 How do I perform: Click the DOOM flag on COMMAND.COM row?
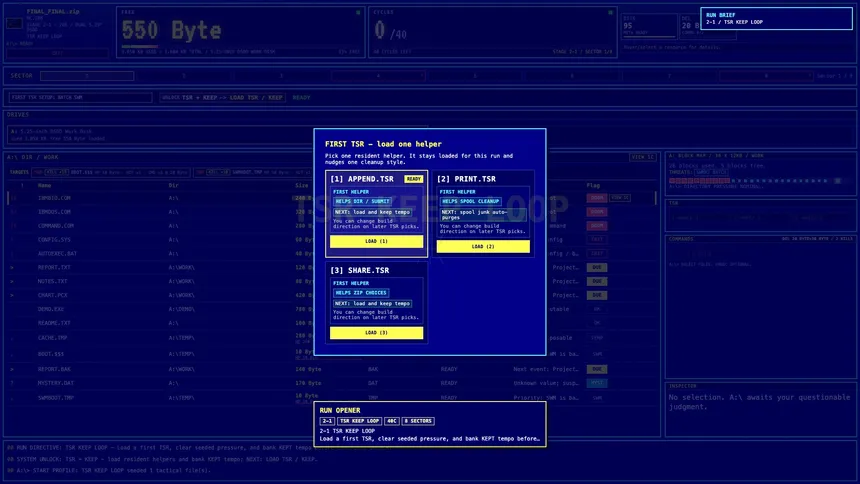pyautogui.click(x=597, y=226)
